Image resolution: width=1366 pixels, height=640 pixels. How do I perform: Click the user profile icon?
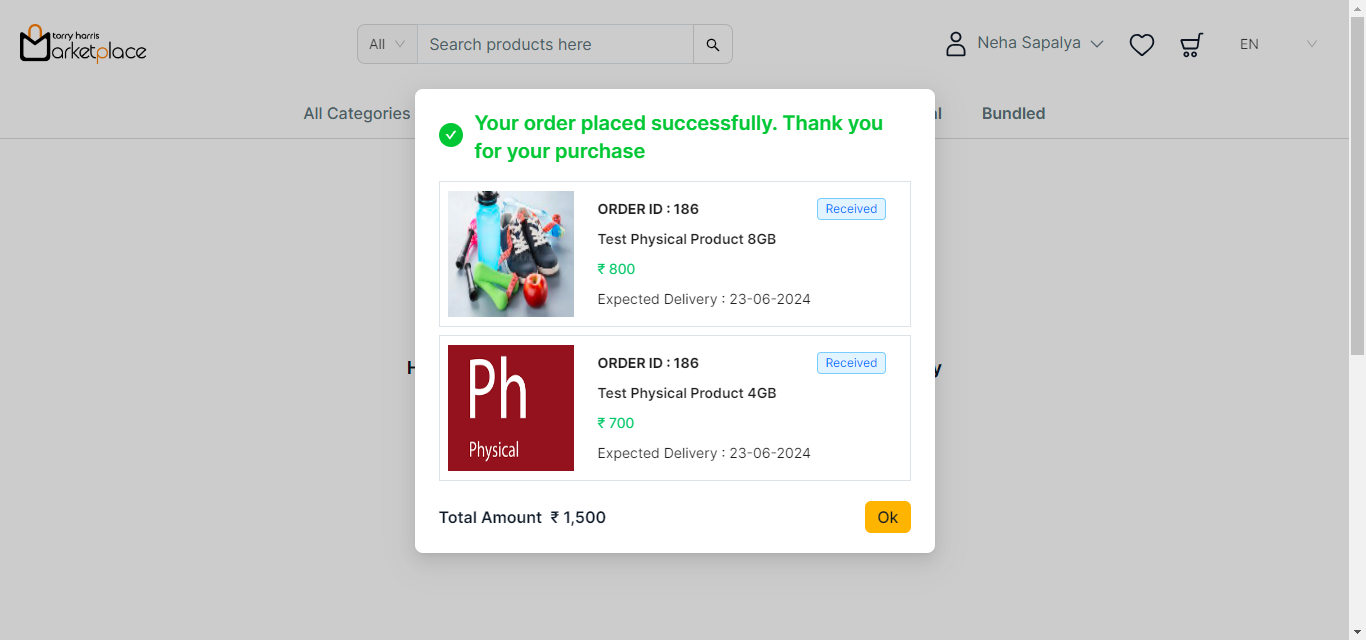tap(956, 44)
